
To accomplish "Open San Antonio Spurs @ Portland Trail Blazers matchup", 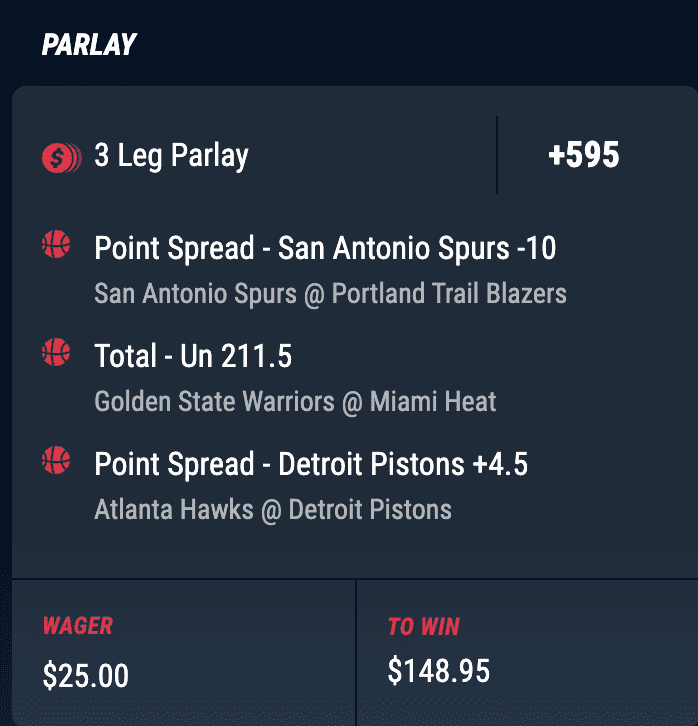I will (x=330, y=294).
